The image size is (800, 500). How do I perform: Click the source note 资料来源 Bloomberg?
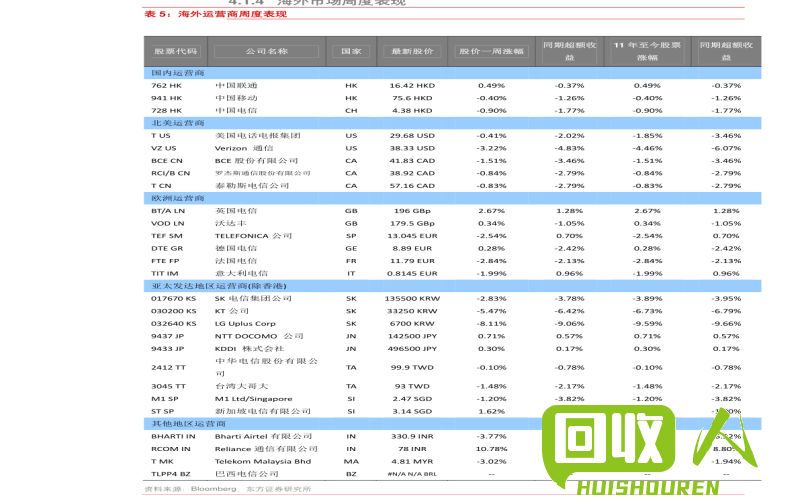[x=228, y=489]
